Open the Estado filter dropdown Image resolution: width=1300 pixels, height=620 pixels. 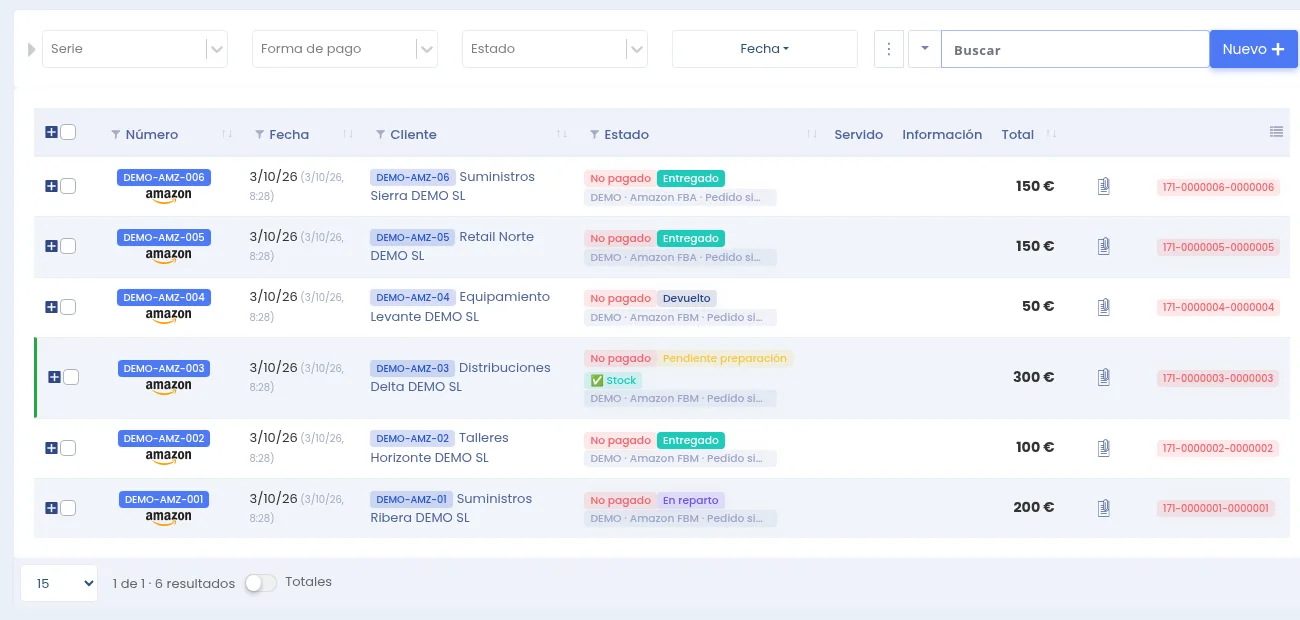point(555,49)
